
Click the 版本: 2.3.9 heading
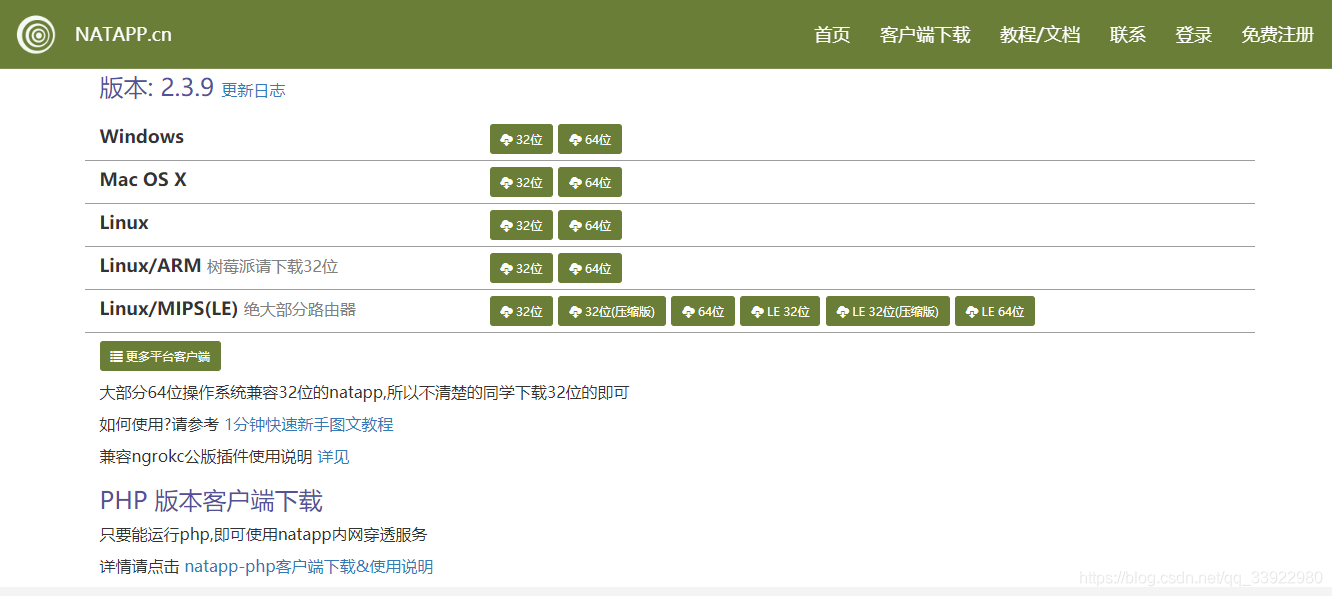pyautogui.click(x=157, y=87)
